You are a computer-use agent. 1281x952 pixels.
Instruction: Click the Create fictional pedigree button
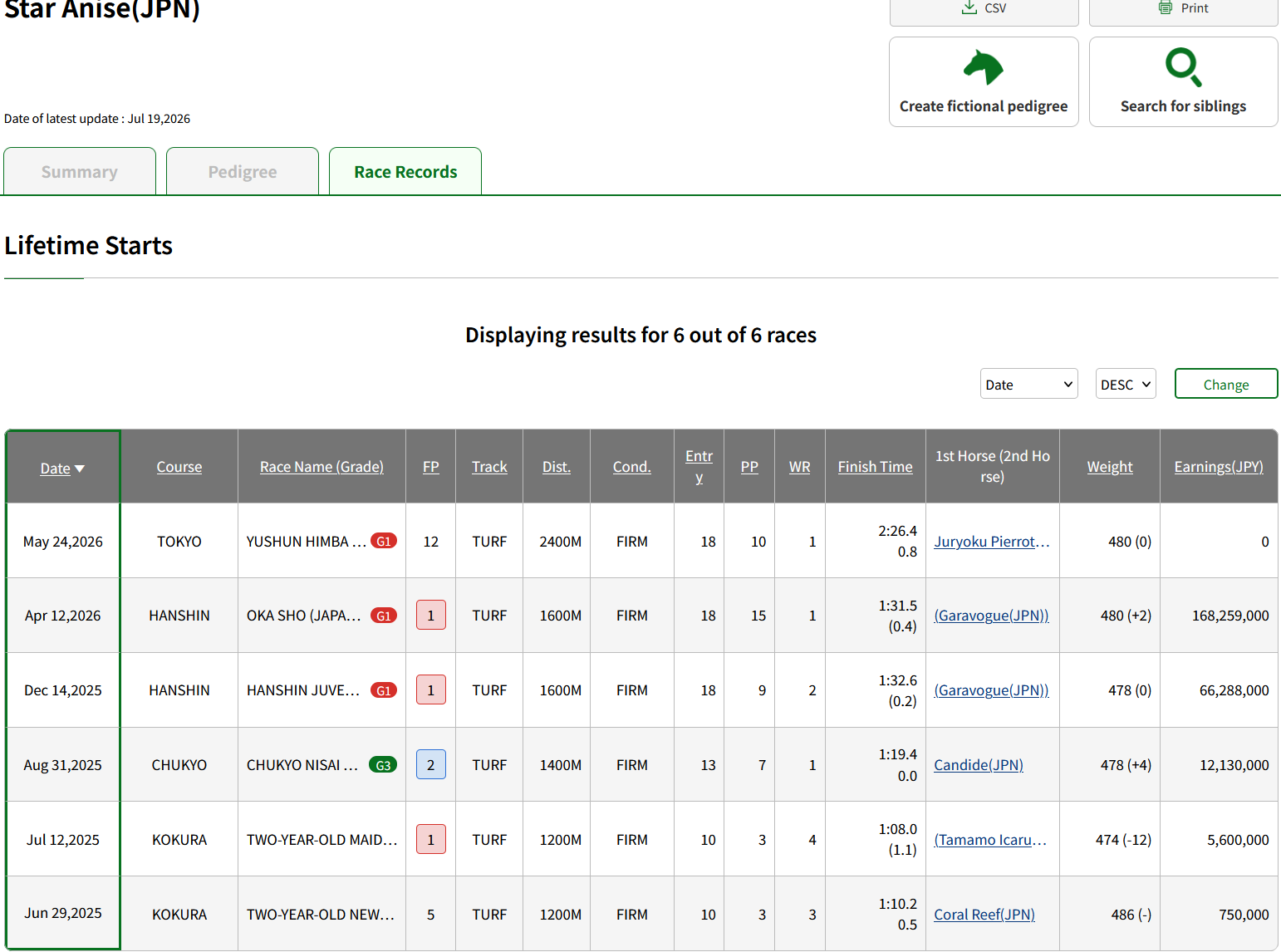(x=984, y=81)
